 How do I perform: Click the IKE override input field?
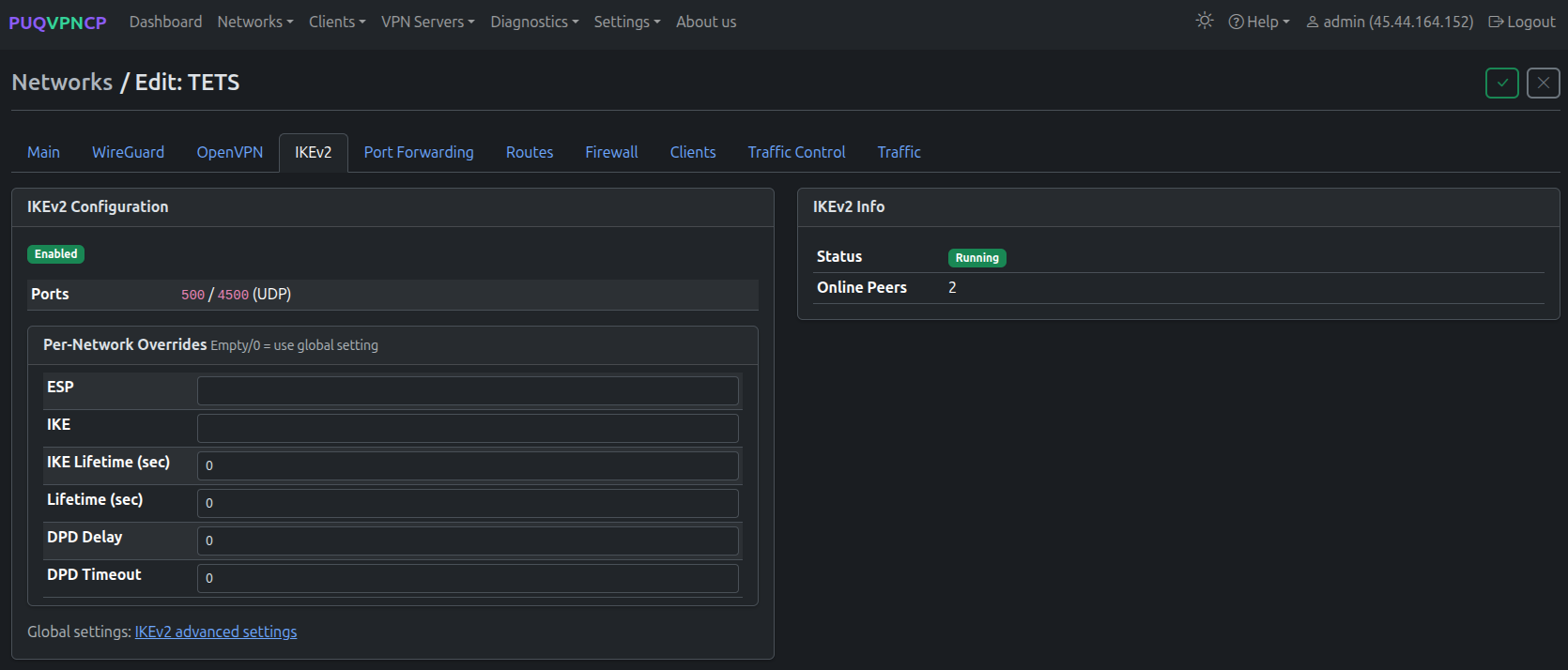point(468,428)
